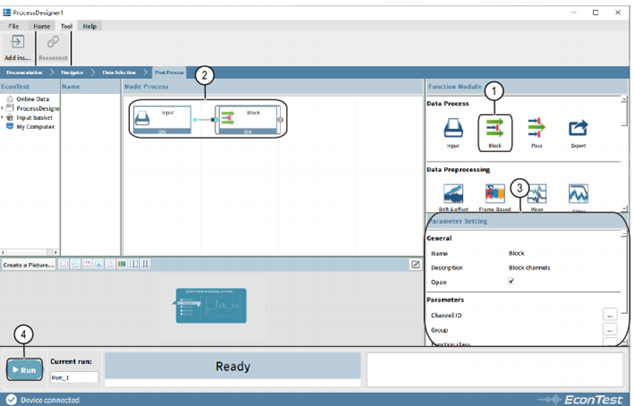This screenshot has width=634, height=406.
Task: Click the double cursor bars toolbar icon
Action: tap(145, 264)
